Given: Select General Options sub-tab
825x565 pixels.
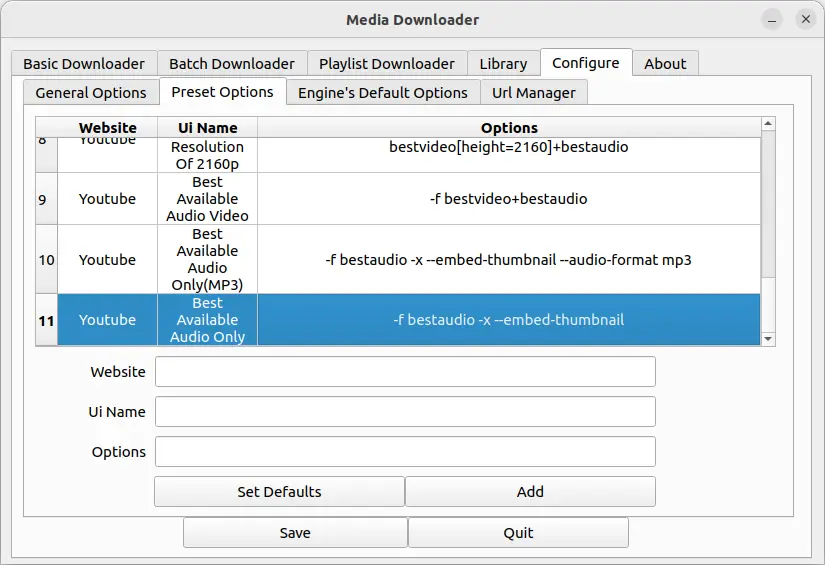Looking at the screenshot, I should tap(91, 93).
